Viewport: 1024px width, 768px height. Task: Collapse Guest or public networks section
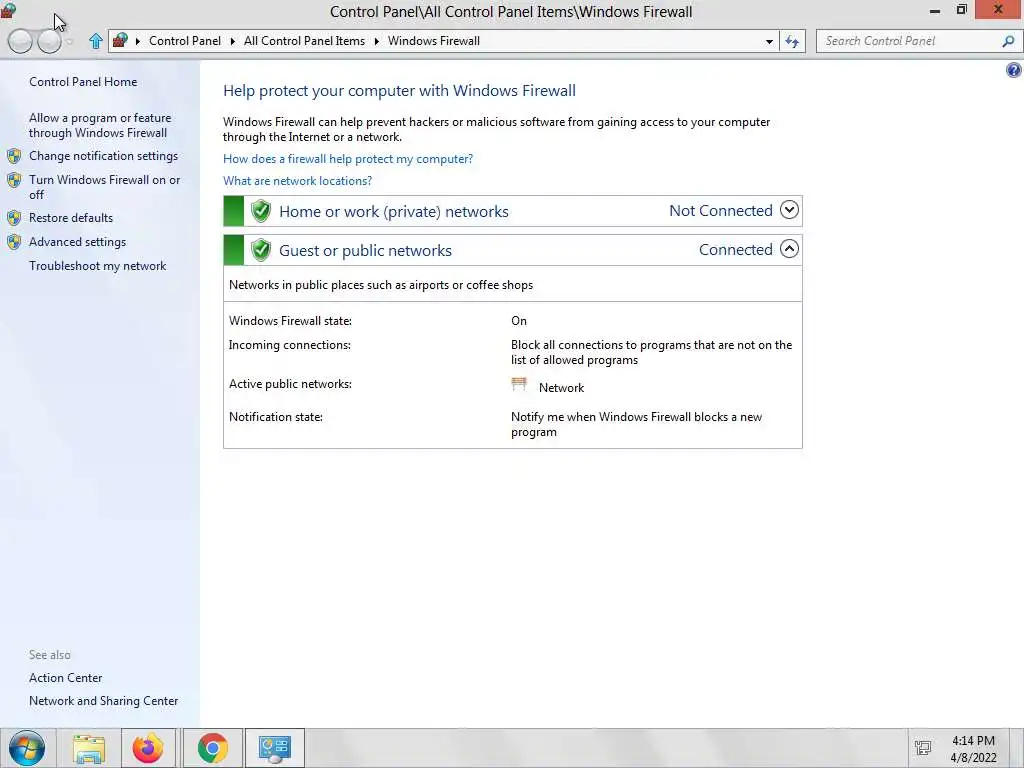[790, 249]
